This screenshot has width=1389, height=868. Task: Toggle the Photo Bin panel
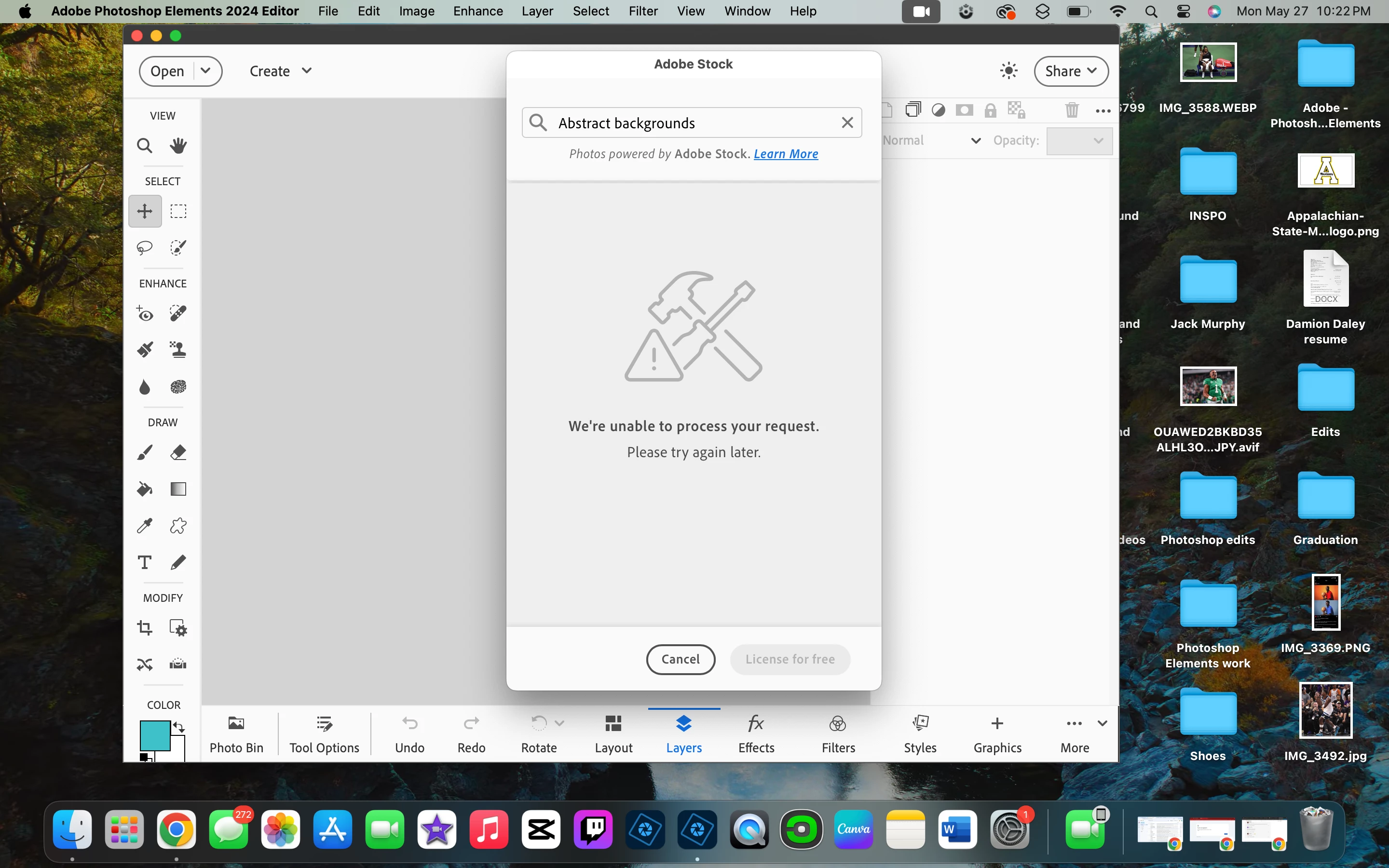(x=236, y=734)
